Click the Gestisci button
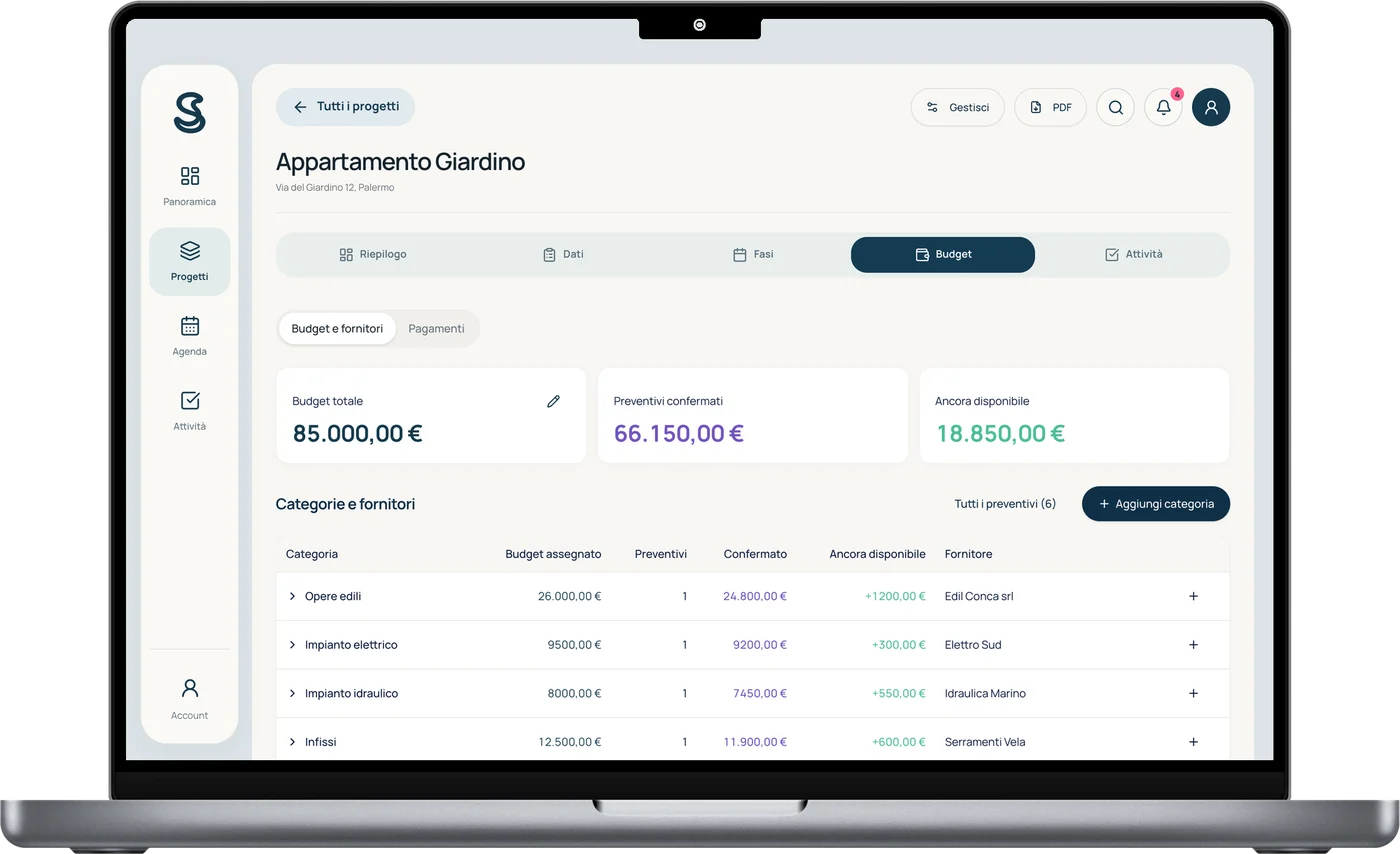Image resolution: width=1400 pixels, height=854 pixels. [957, 108]
